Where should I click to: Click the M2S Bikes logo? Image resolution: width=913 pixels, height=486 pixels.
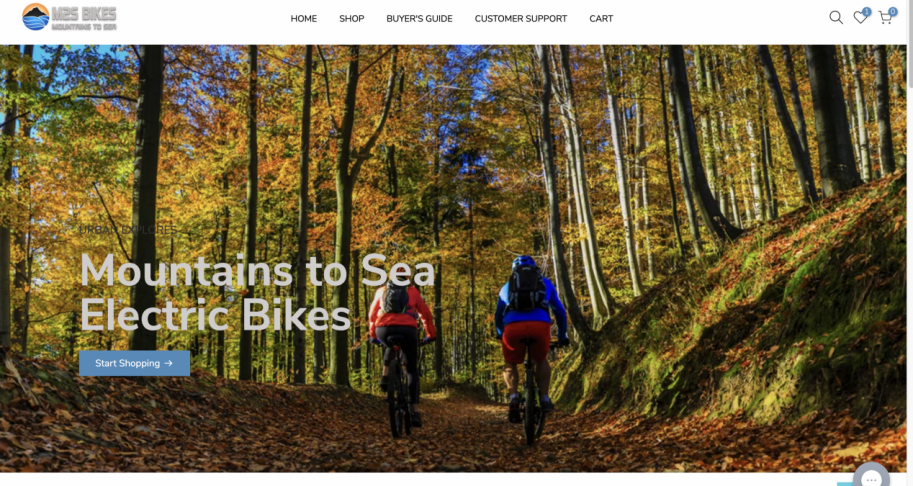pyautogui.click(x=69, y=17)
